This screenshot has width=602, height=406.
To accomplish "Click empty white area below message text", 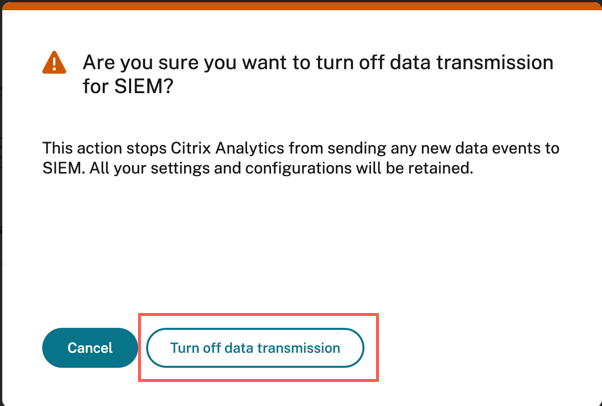I will point(300,250).
